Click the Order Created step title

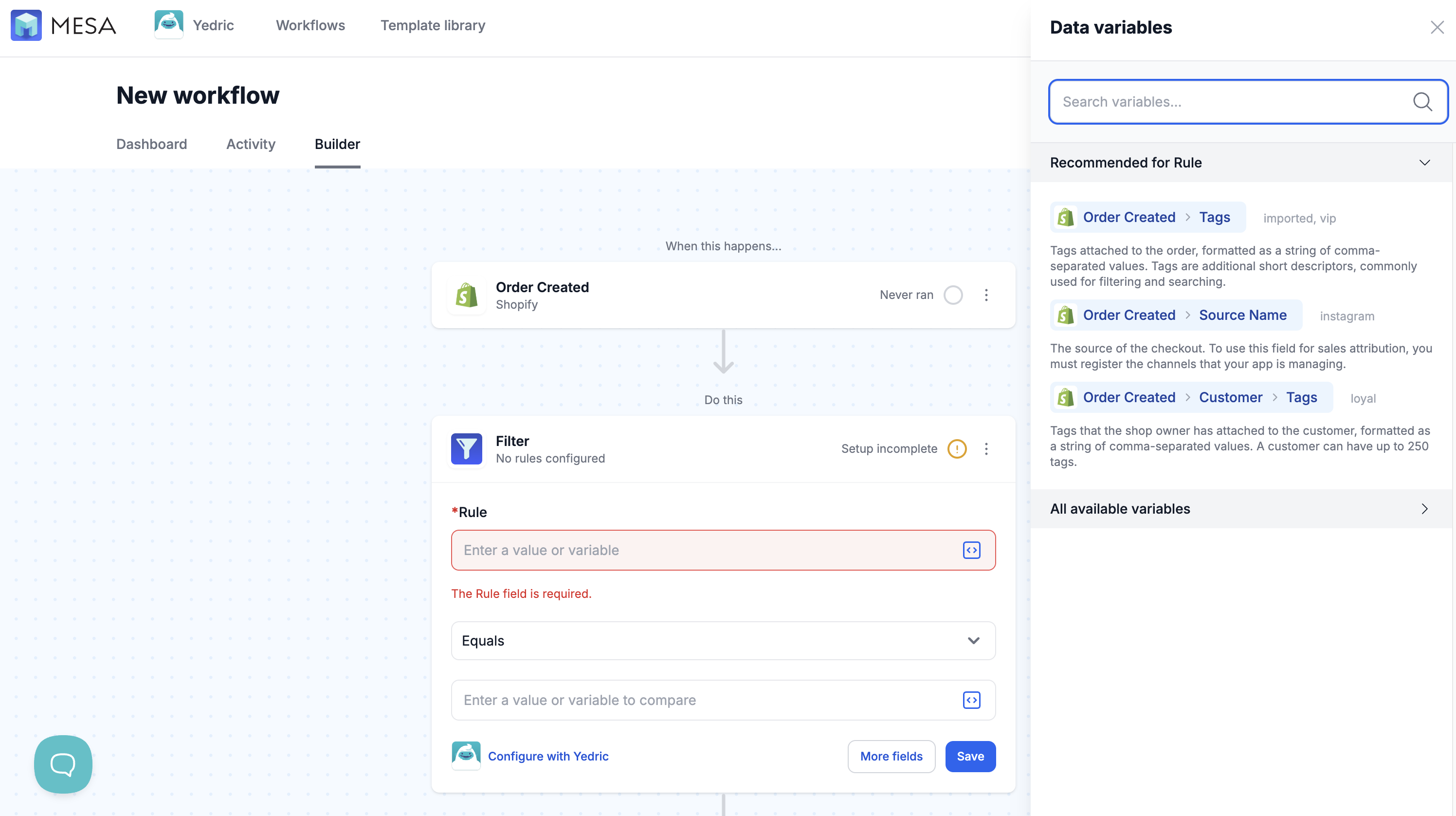click(x=542, y=287)
